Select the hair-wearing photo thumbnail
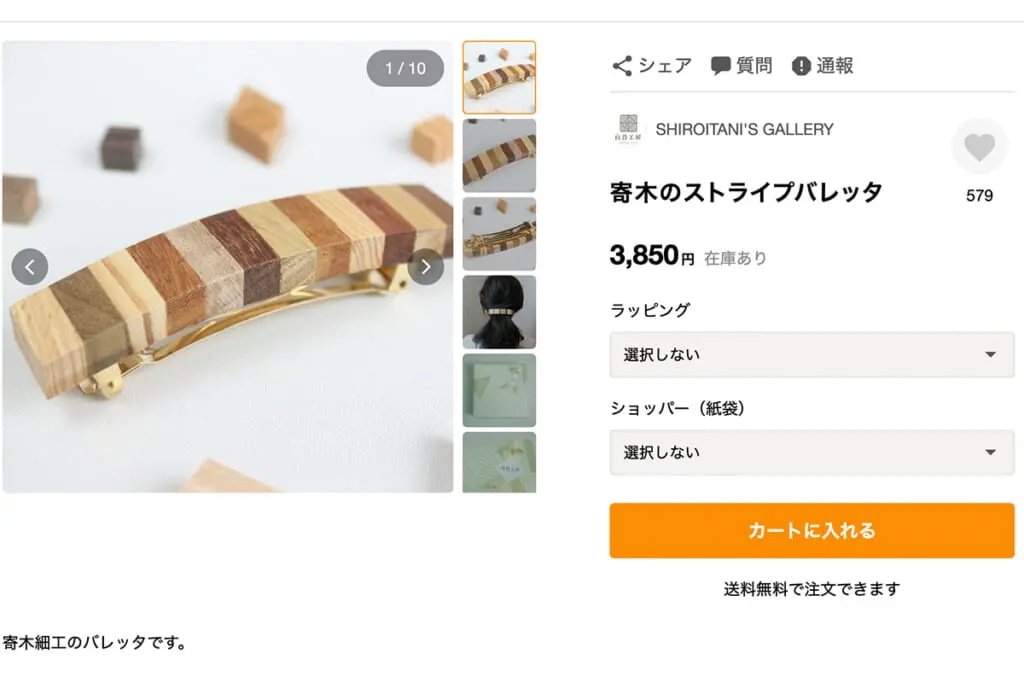 pyautogui.click(x=499, y=311)
